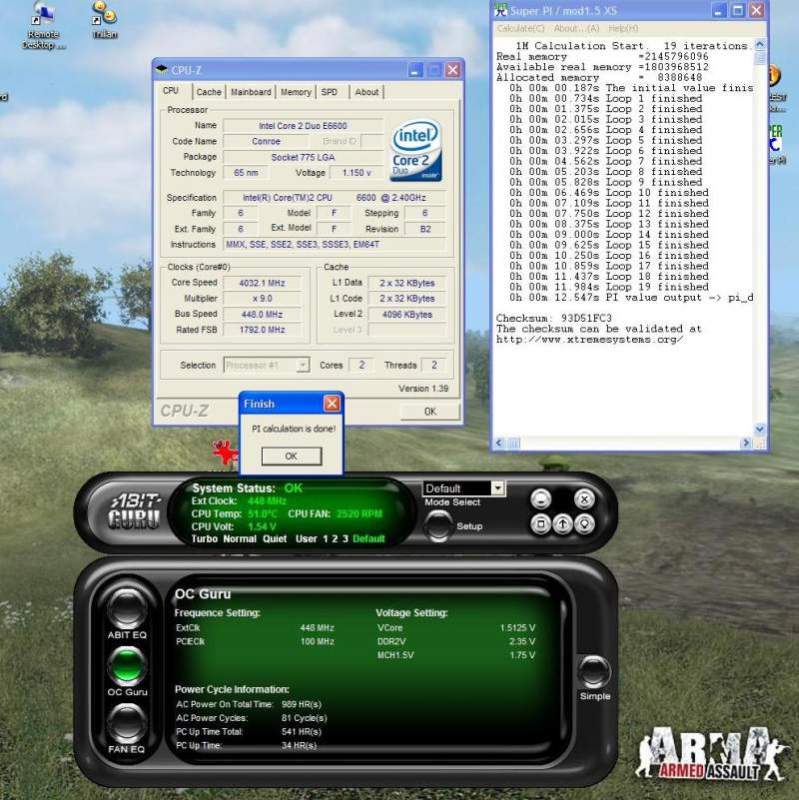Minimize the CPU-Z window

pos(415,70)
